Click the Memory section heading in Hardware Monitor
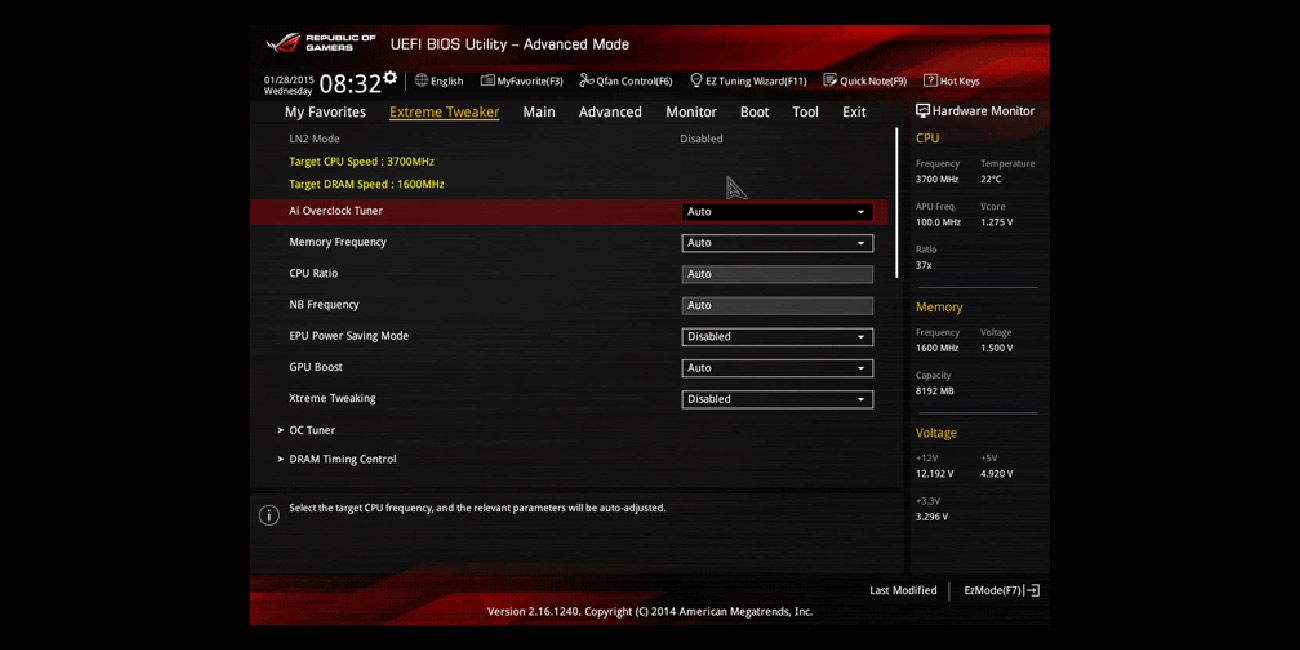This screenshot has height=650, width=1300. click(x=939, y=307)
